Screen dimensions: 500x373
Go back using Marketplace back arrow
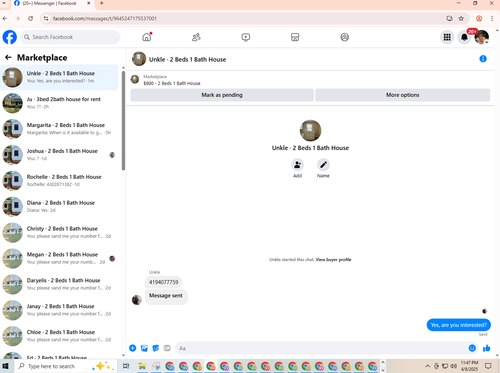(x=8, y=58)
